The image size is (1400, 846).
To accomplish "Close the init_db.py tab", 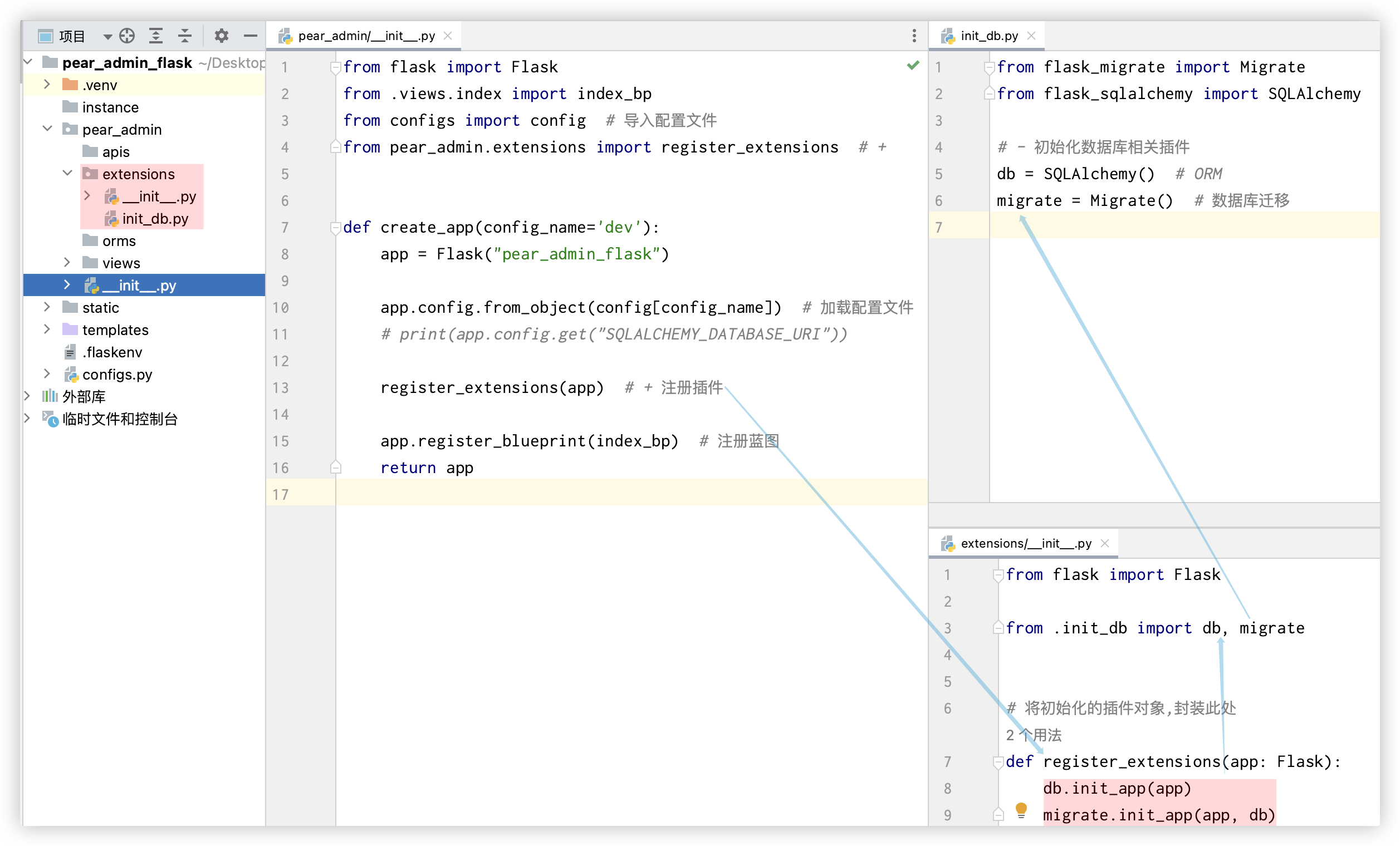I will pyautogui.click(x=1031, y=36).
